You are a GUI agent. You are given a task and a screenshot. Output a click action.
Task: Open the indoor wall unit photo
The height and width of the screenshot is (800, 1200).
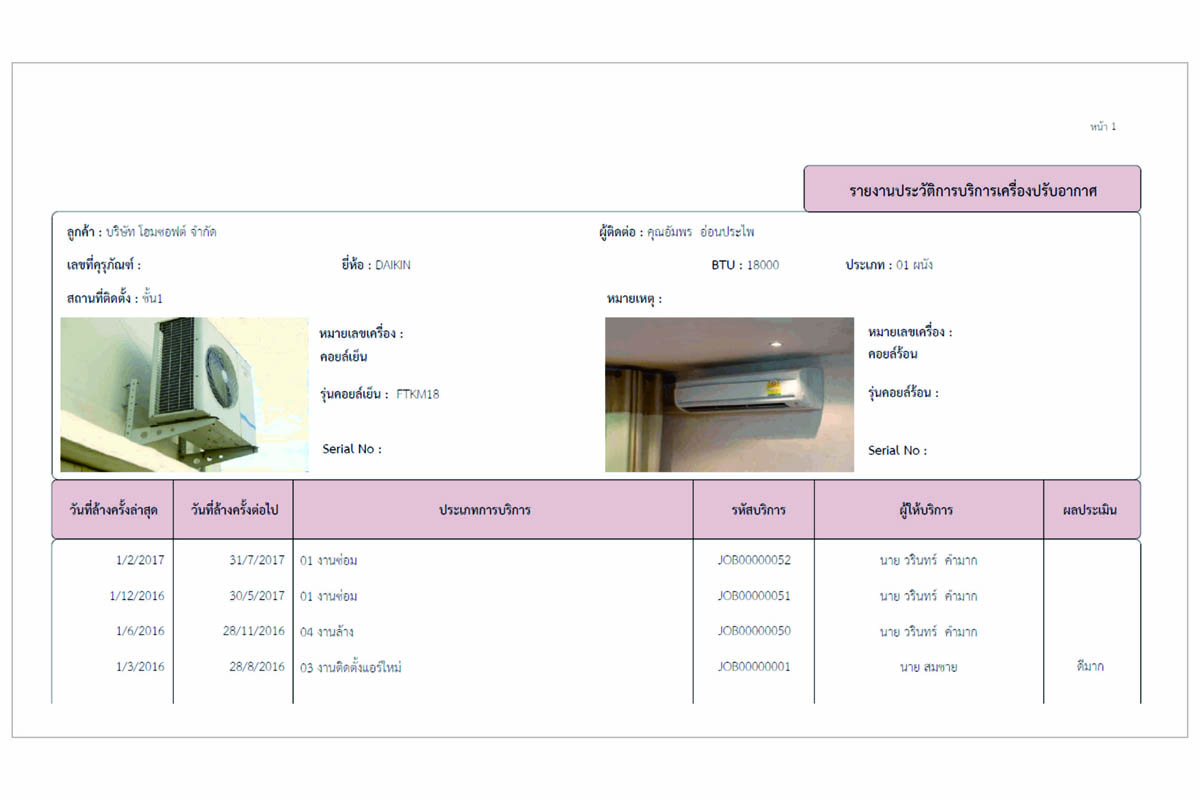(x=728, y=393)
